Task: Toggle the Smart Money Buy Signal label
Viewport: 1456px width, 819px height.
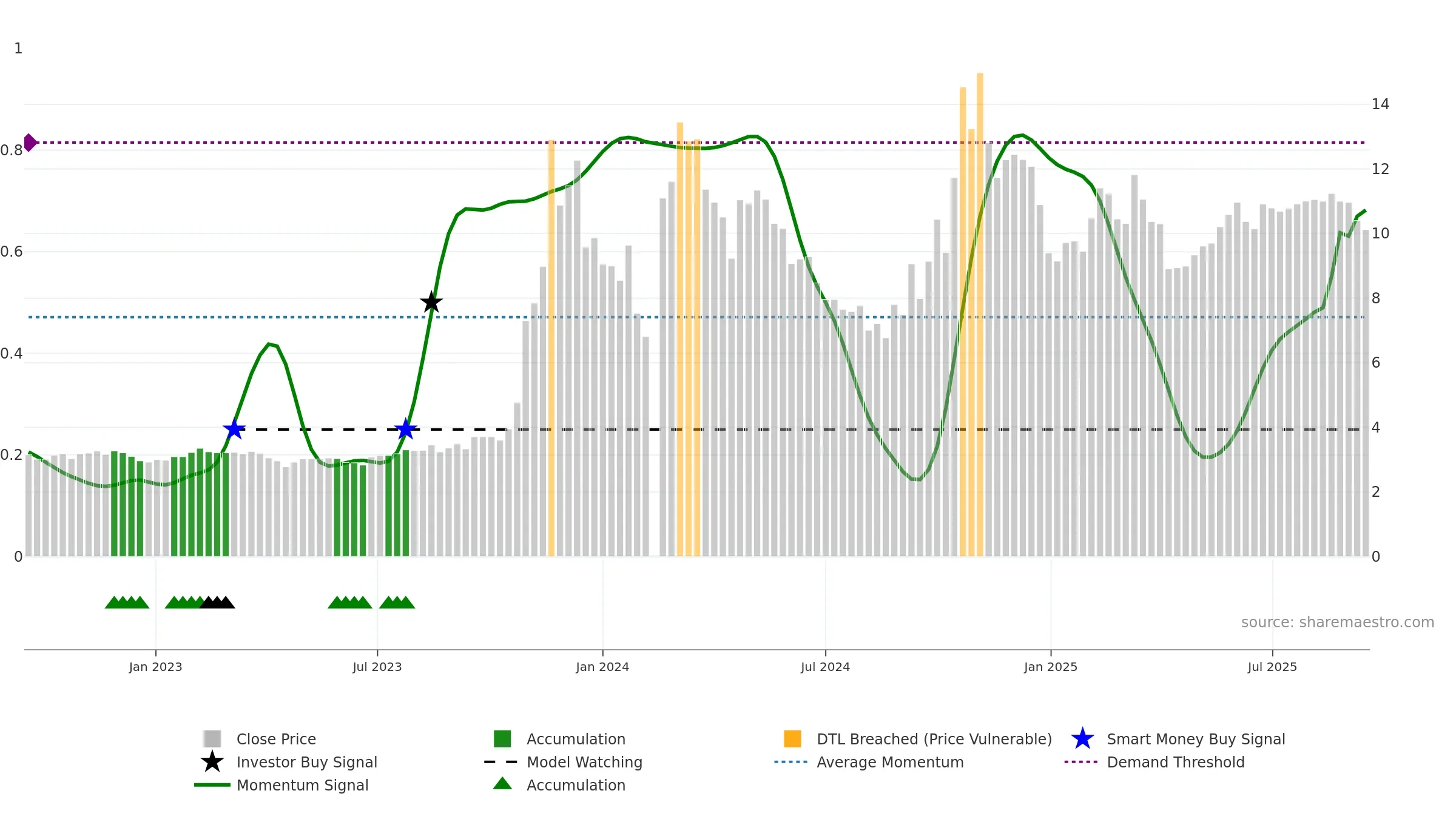Action: point(1196,739)
